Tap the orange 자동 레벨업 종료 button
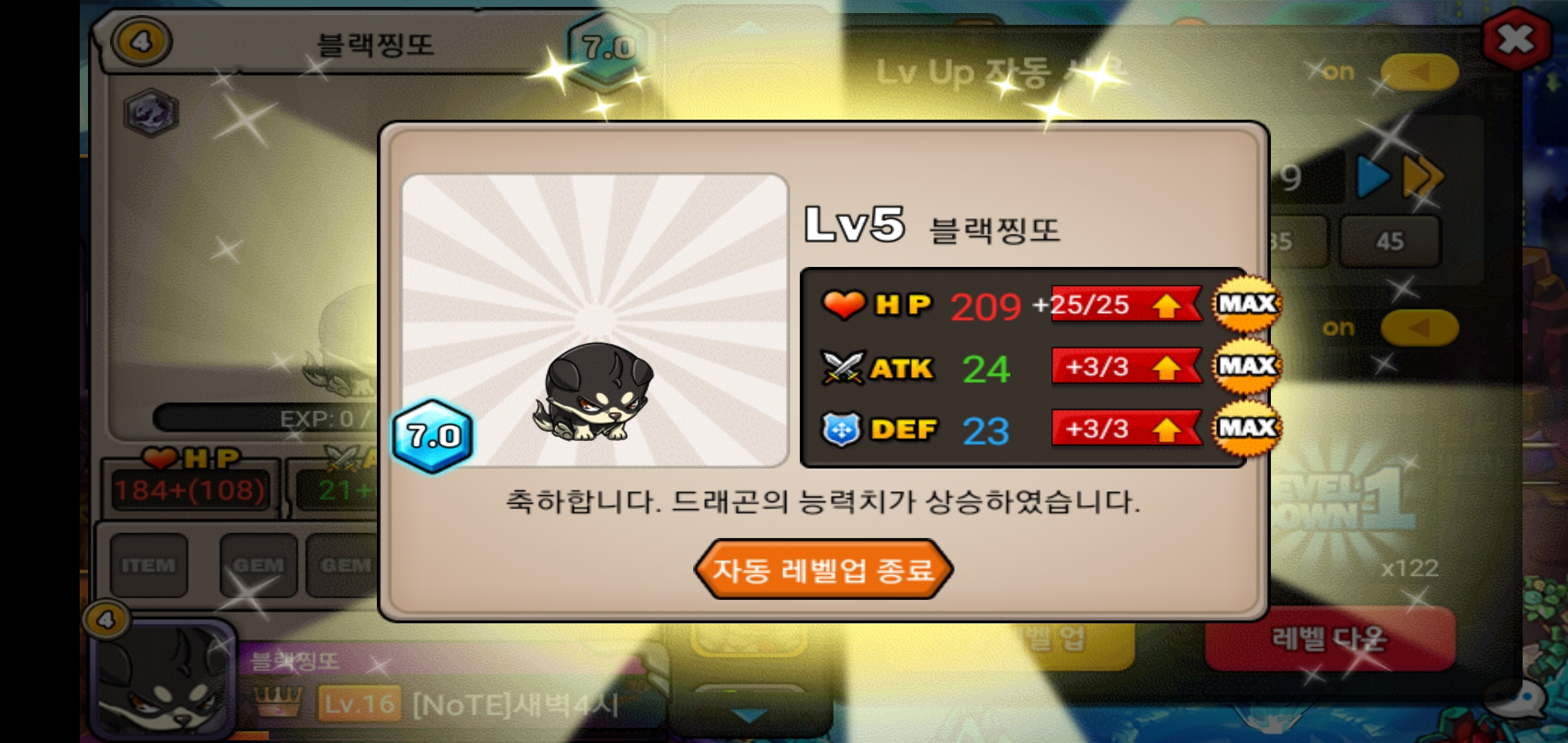Image resolution: width=1568 pixels, height=743 pixels. pos(823,570)
